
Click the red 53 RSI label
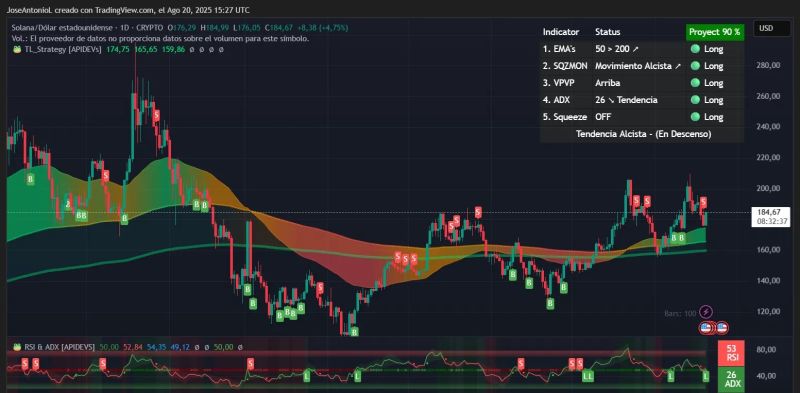(x=732, y=353)
